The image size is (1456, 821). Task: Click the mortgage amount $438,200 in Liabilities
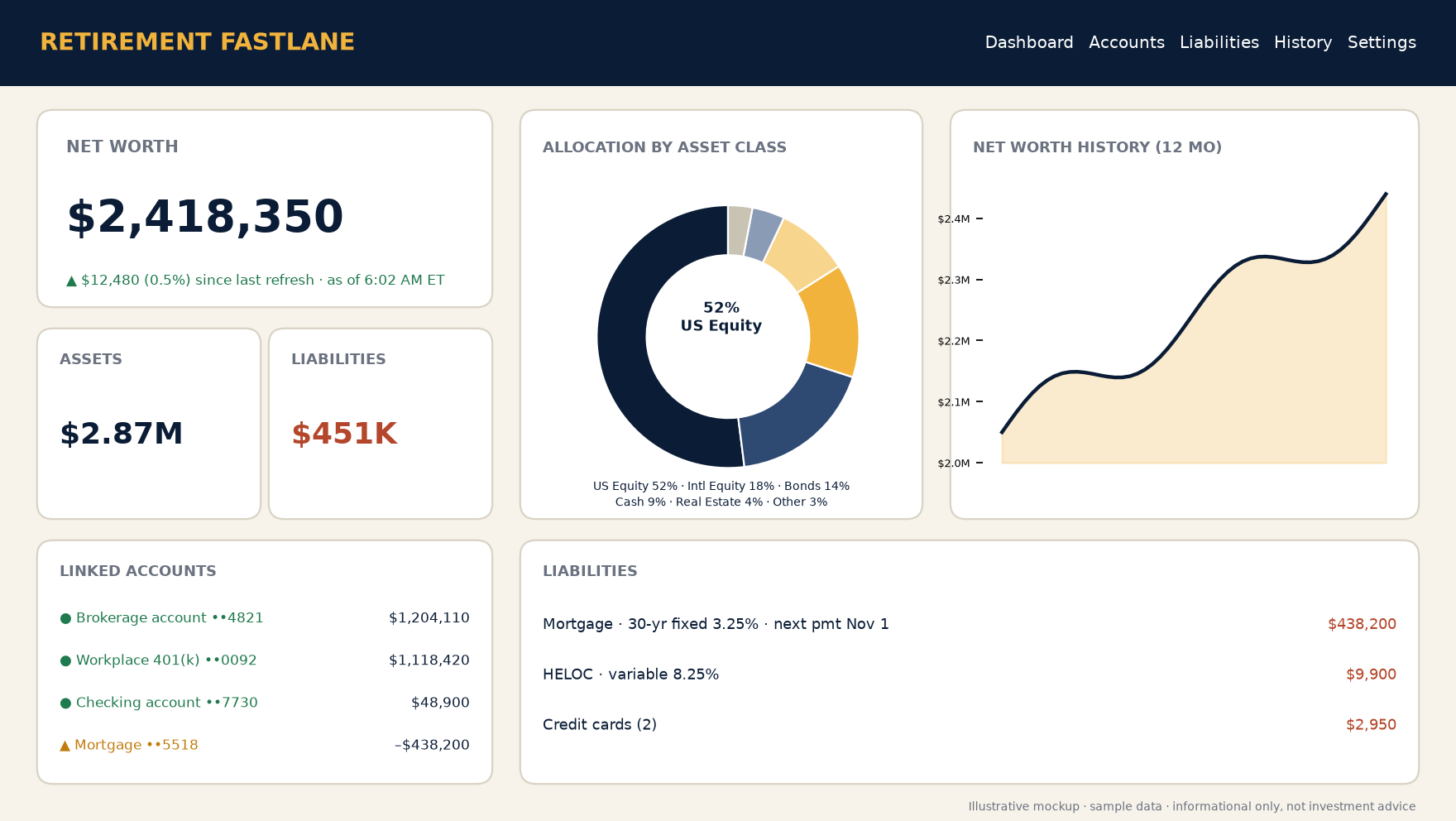pos(1362,624)
